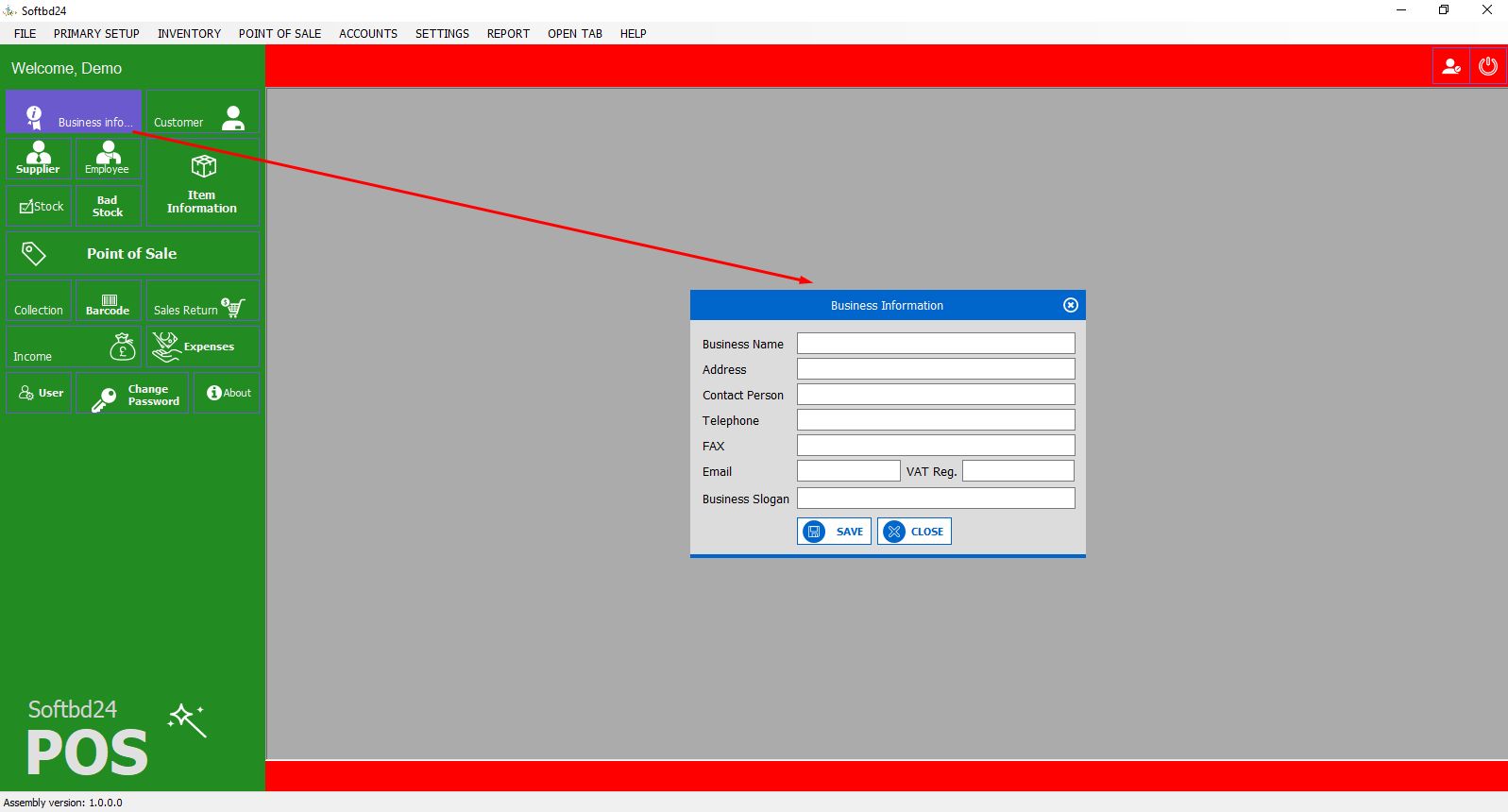Viewport: 1508px width, 812px height.
Task: Click the power logout icon in red header
Action: (x=1488, y=66)
